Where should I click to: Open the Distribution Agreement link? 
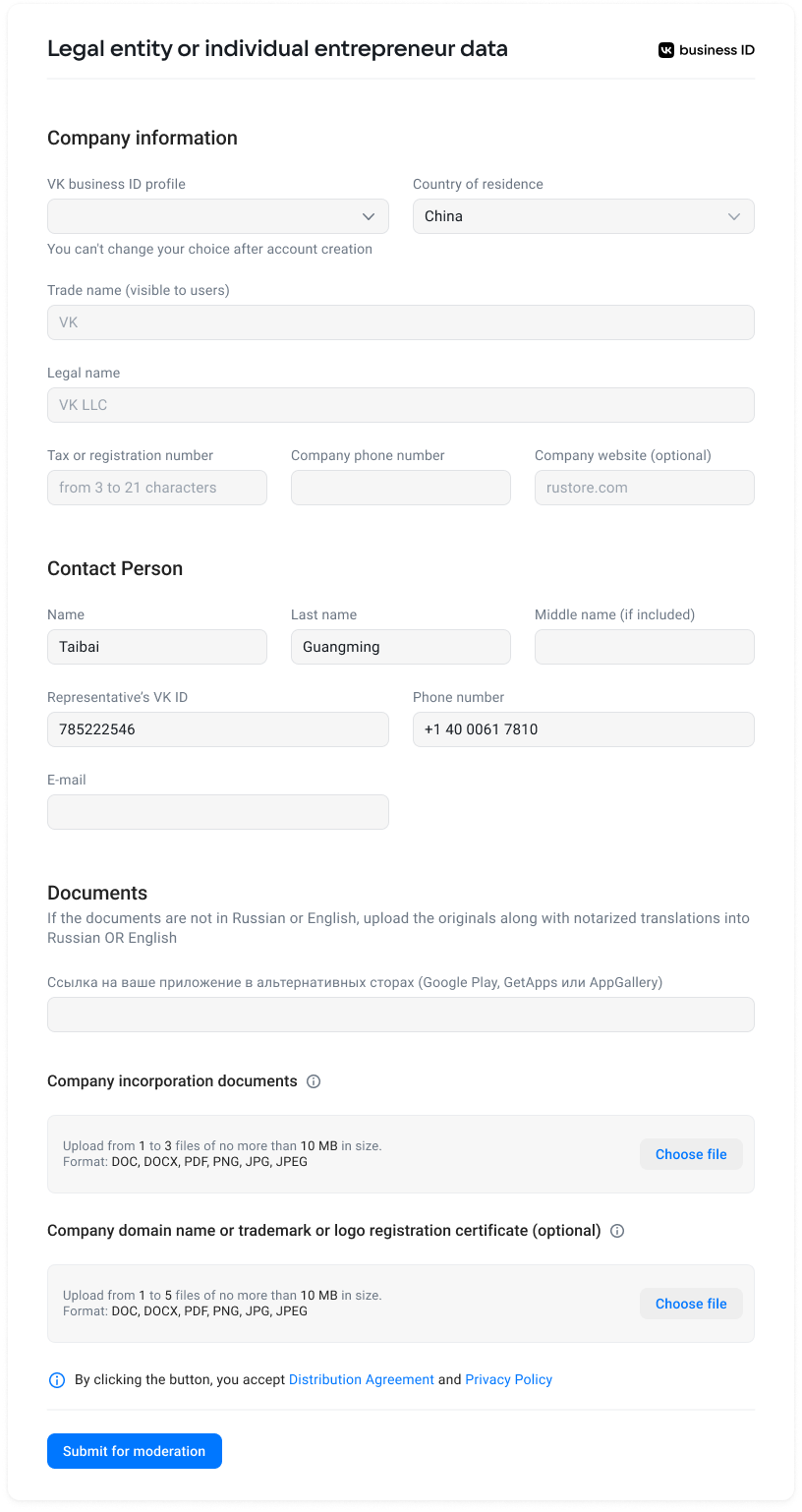click(362, 1380)
